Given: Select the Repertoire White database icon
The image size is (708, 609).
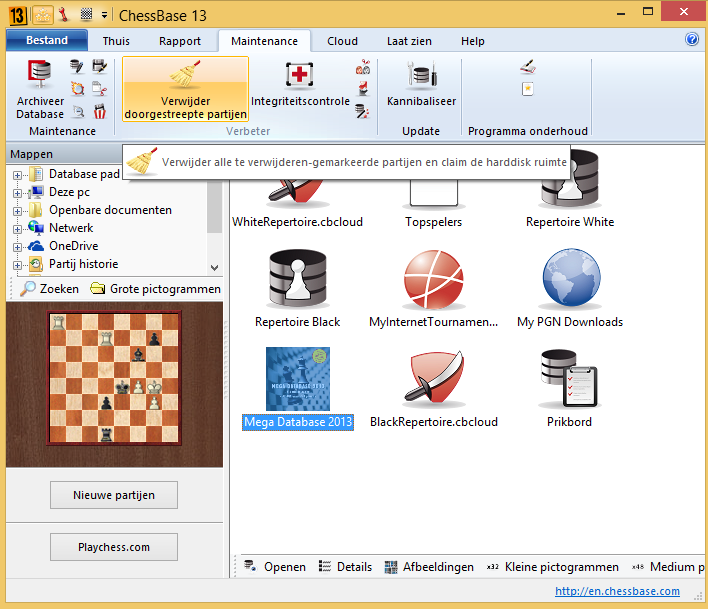Looking at the screenshot, I should pos(570,178).
